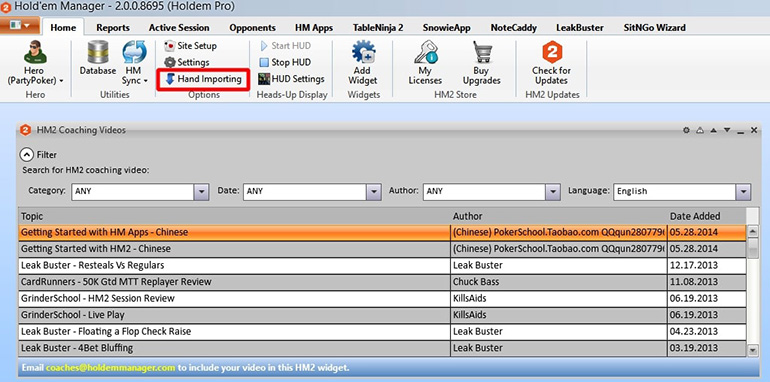
Task: Click the date cell 03.19.2013
Action: click(707, 348)
